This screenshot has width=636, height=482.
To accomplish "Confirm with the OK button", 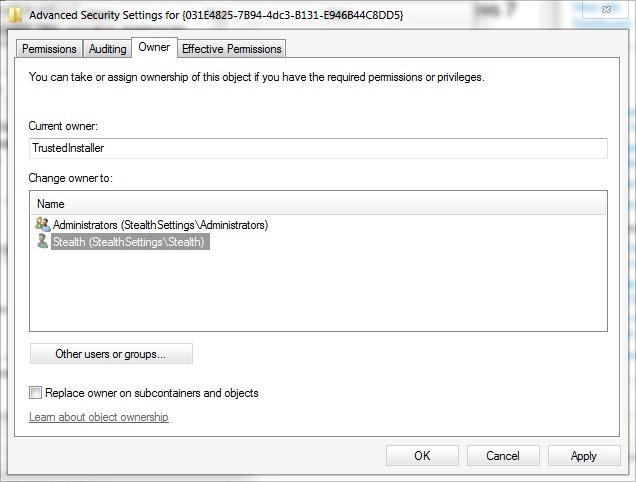I will pyautogui.click(x=422, y=456).
